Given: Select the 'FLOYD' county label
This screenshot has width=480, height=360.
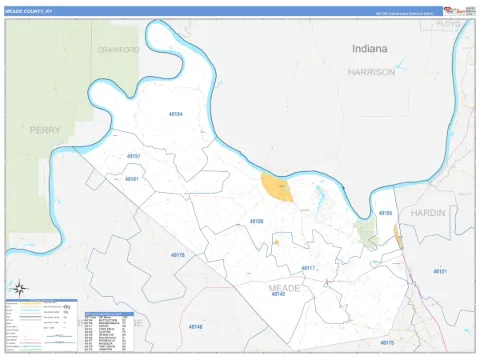Looking at the screenshot, I should click(448, 24).
